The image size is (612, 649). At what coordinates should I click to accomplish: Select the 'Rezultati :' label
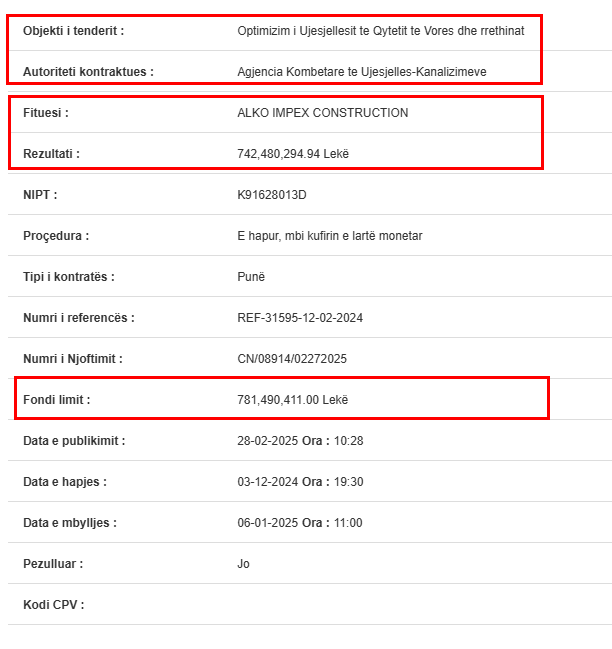pyautogui.click(x=51, y=154)
